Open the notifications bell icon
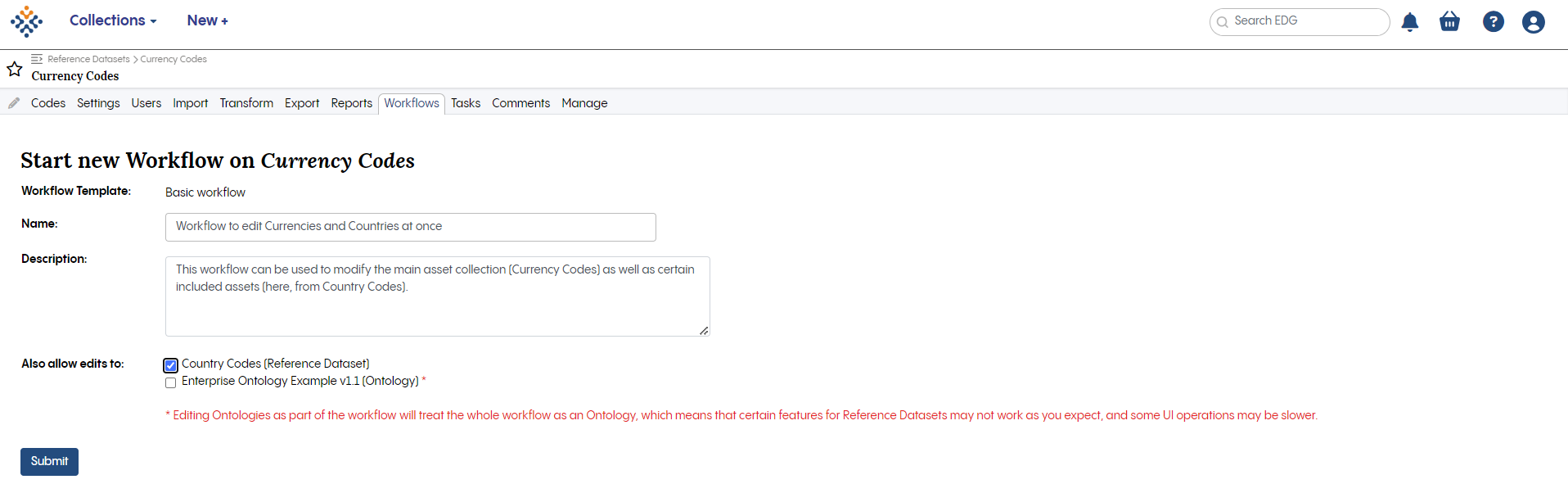1568x493 pixels. (x=1409, y=22)
